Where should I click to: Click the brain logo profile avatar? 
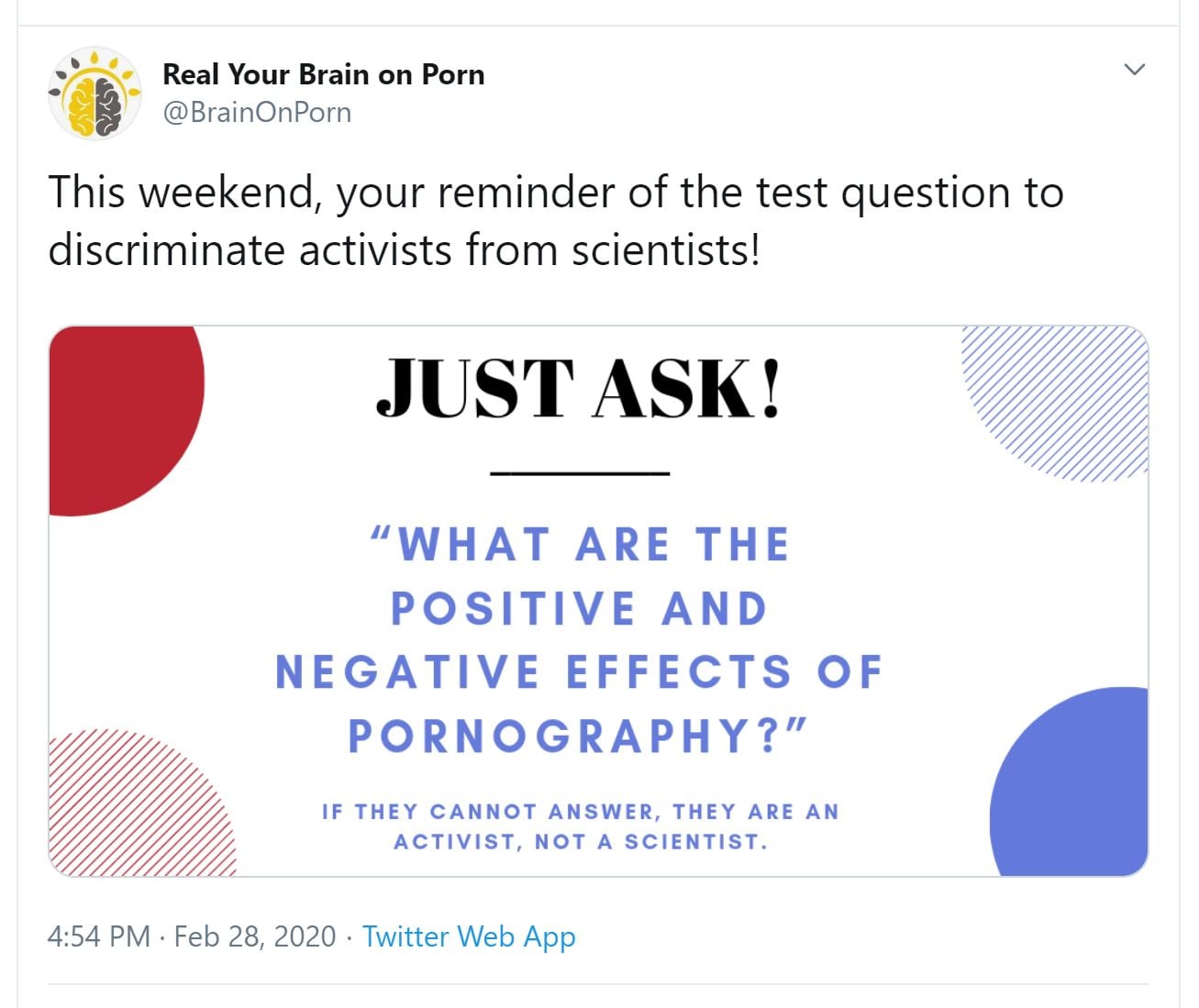tap(95, 94)
